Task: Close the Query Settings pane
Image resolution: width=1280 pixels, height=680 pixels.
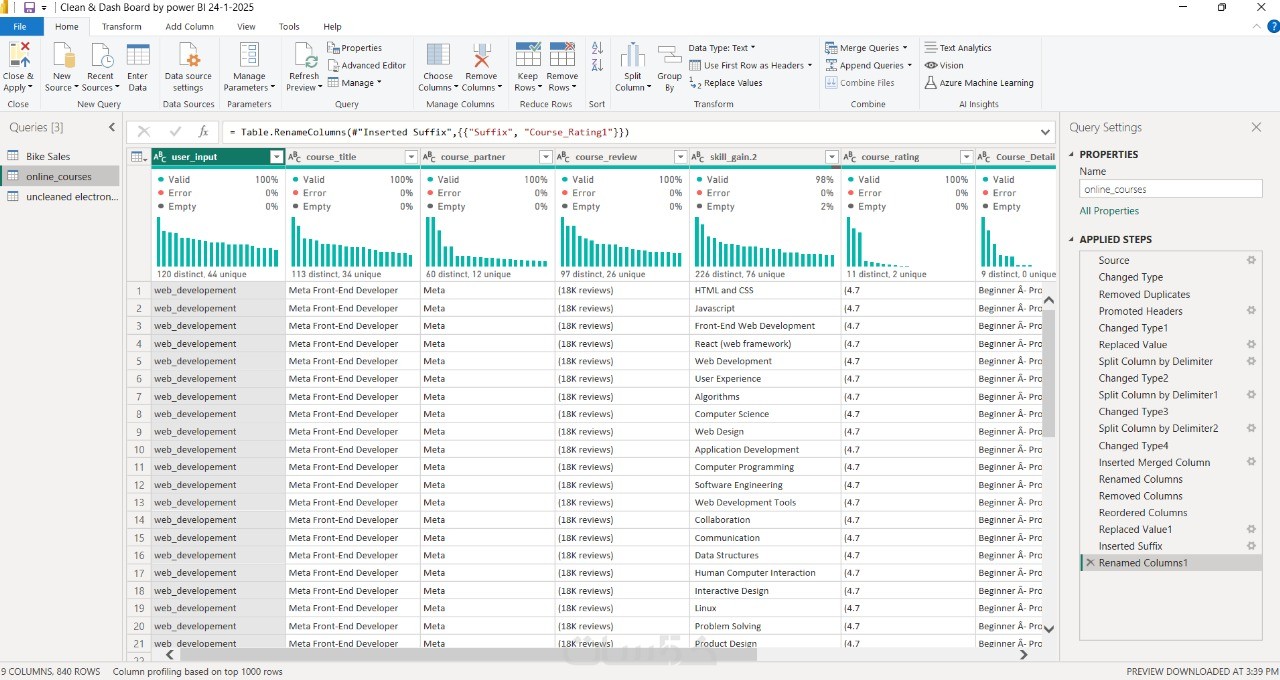Action: pos(1257,128)
